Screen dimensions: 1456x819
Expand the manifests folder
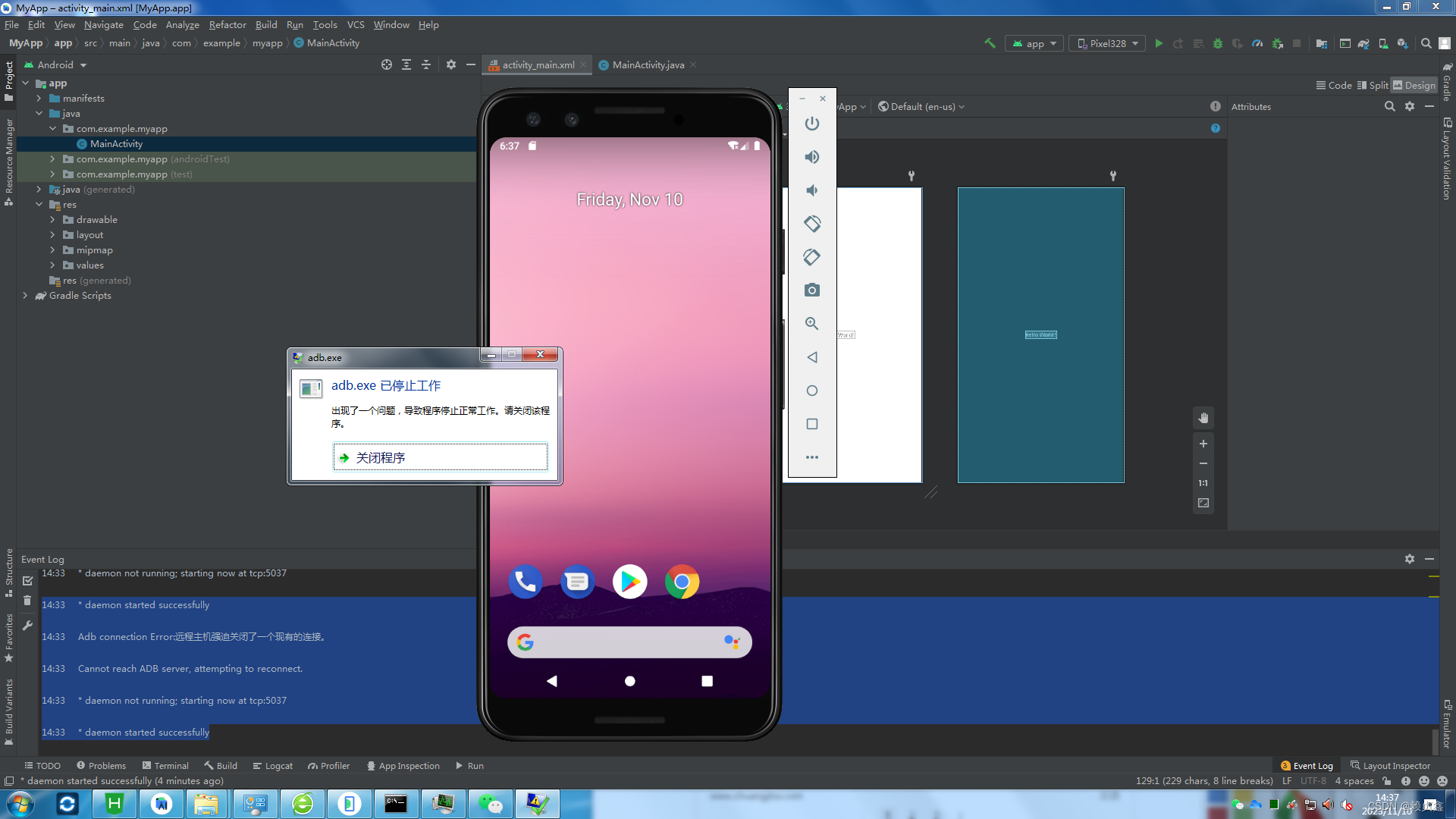(x=39, y=99)
